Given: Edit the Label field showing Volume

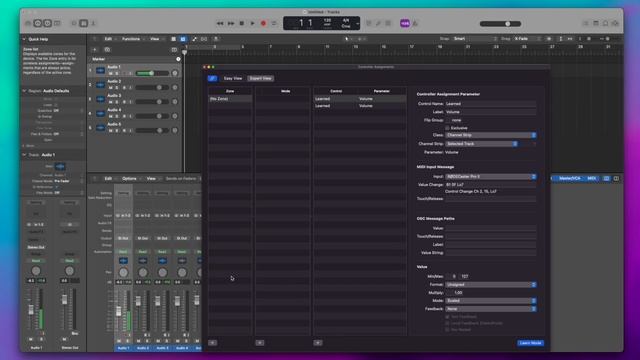Looking at the screenshot, I should pos(490,112).
